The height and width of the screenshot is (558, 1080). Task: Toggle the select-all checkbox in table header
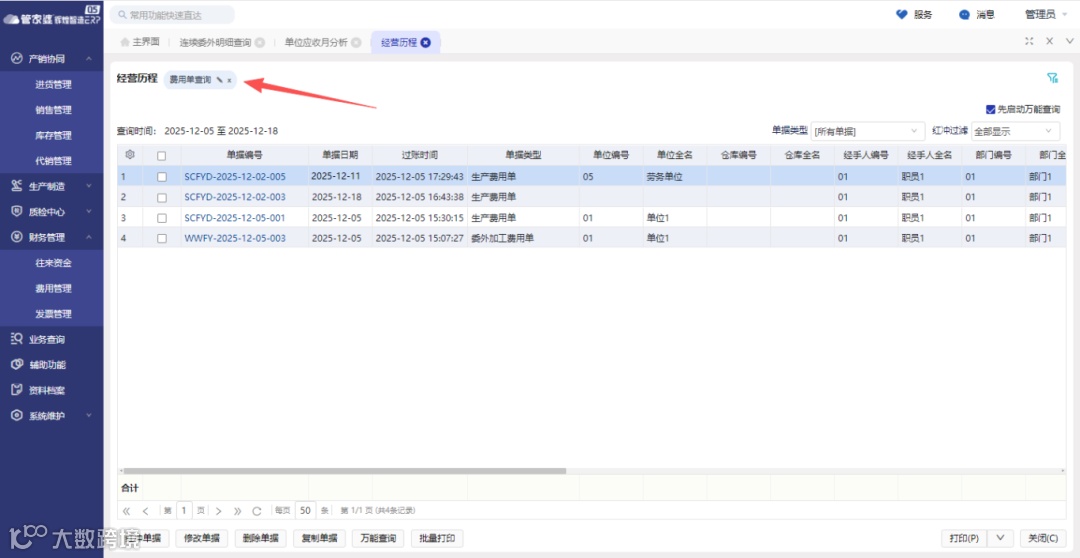[x=162, y=156]
